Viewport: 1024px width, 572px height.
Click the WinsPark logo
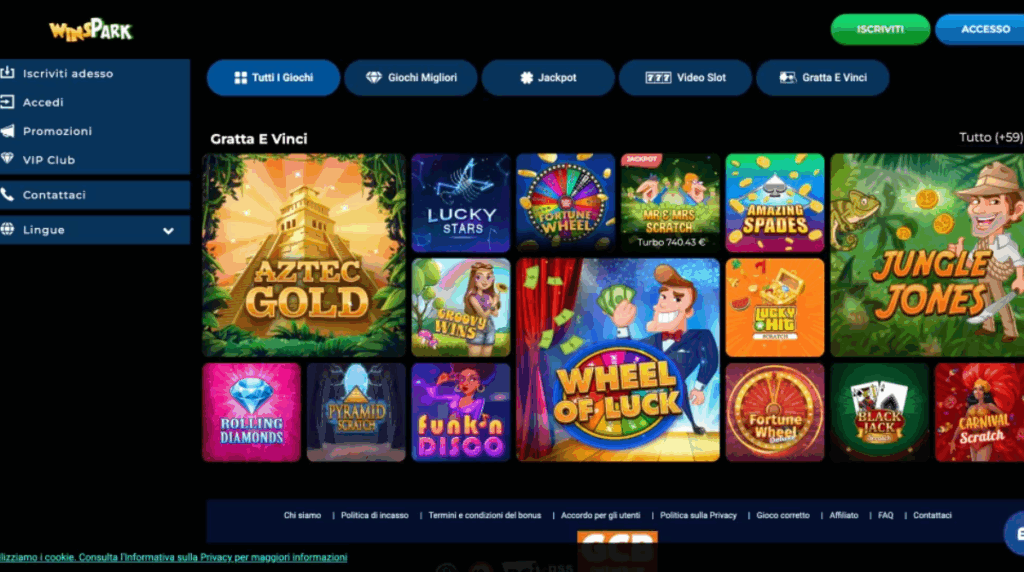pyautogui.click(x=91, y=30)
